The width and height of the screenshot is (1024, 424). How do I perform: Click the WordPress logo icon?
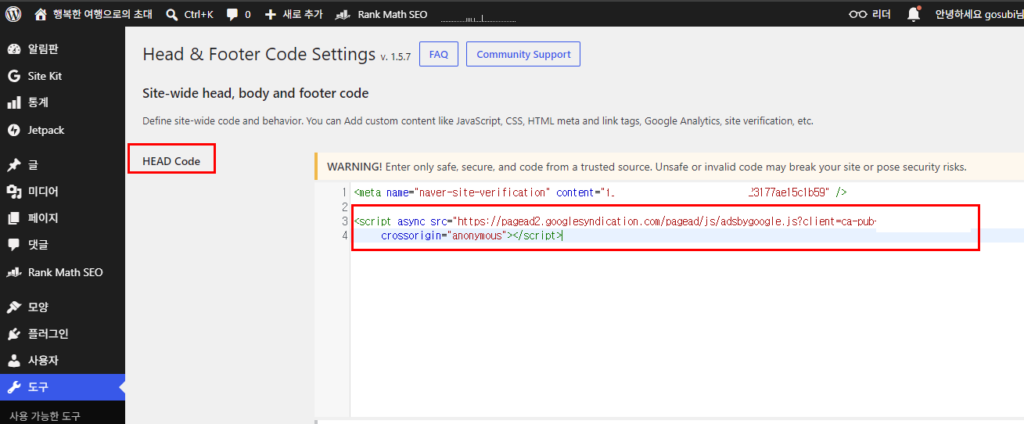(x=13, y=14)
